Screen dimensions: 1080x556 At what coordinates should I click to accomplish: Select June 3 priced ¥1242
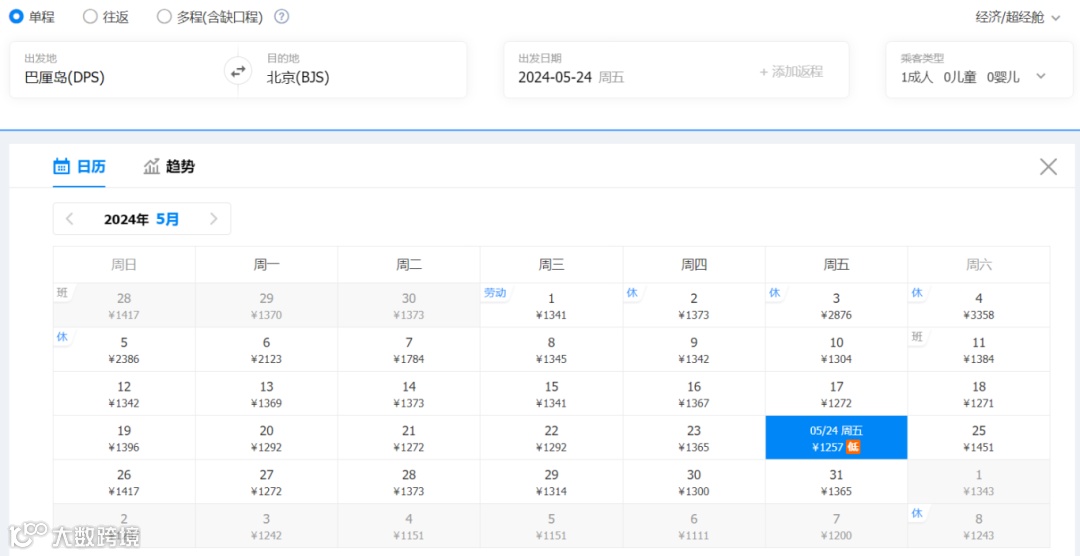[x=267, y=526]
